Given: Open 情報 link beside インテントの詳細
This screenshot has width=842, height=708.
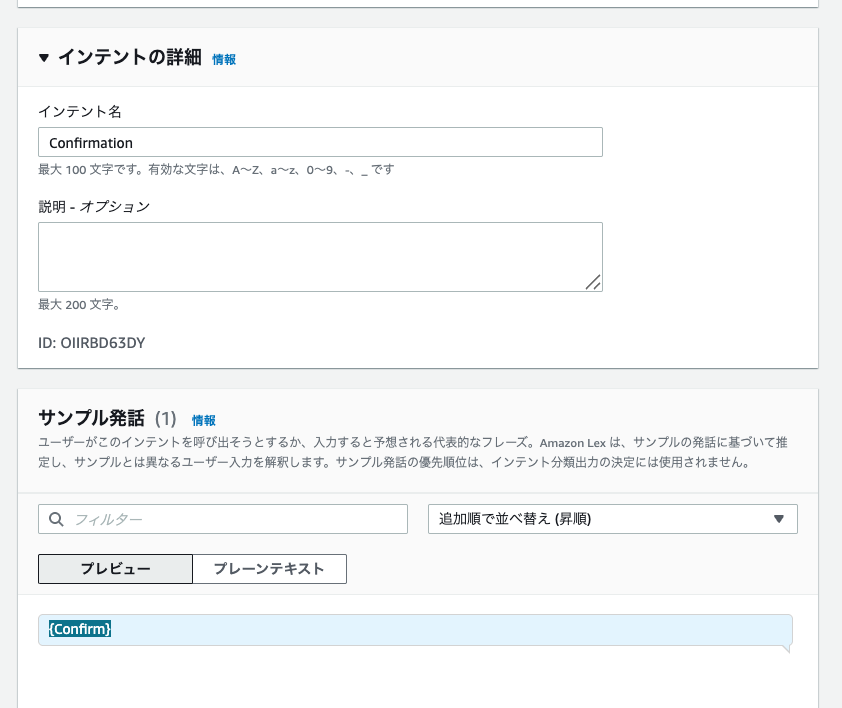Looking at the screenshot, I should tap(224, 60).
